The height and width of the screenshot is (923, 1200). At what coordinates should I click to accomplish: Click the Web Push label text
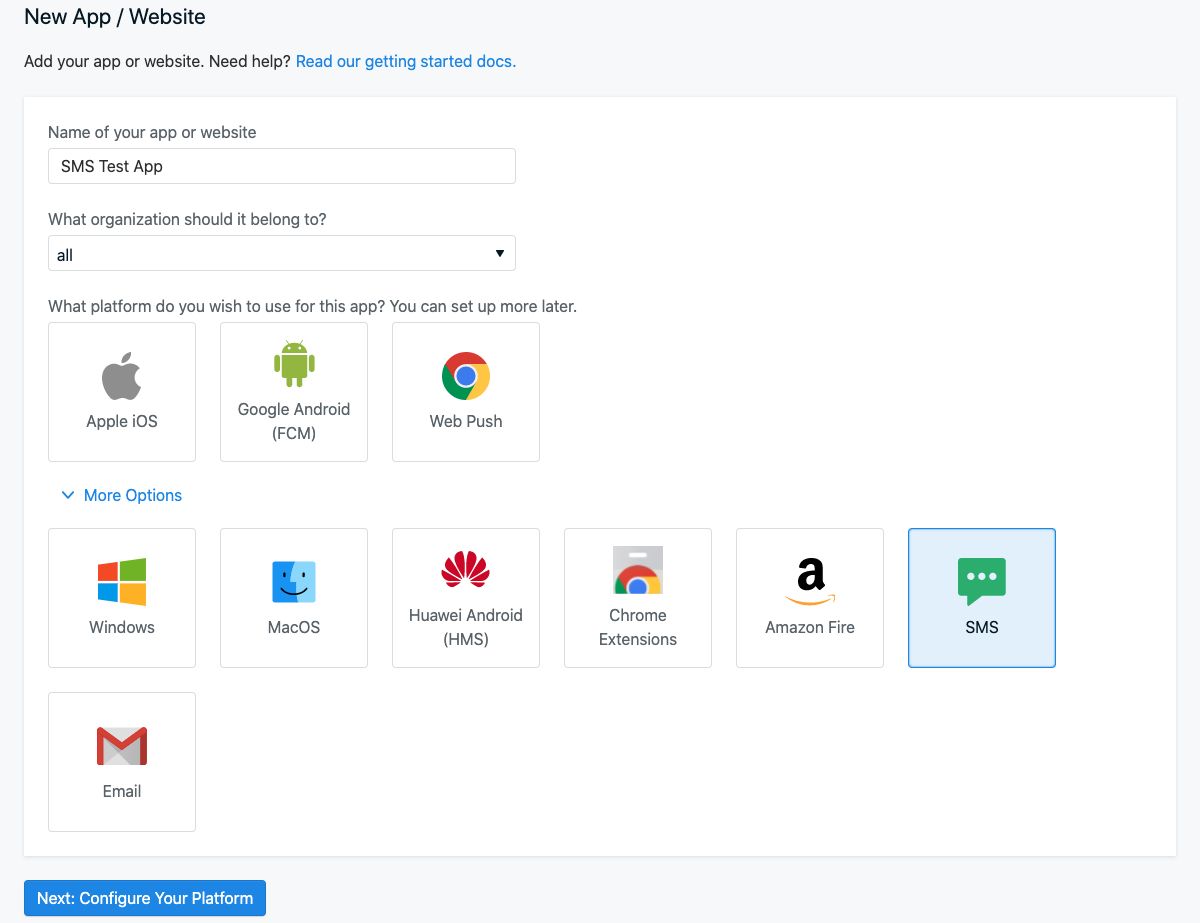(x=466, y=421)
